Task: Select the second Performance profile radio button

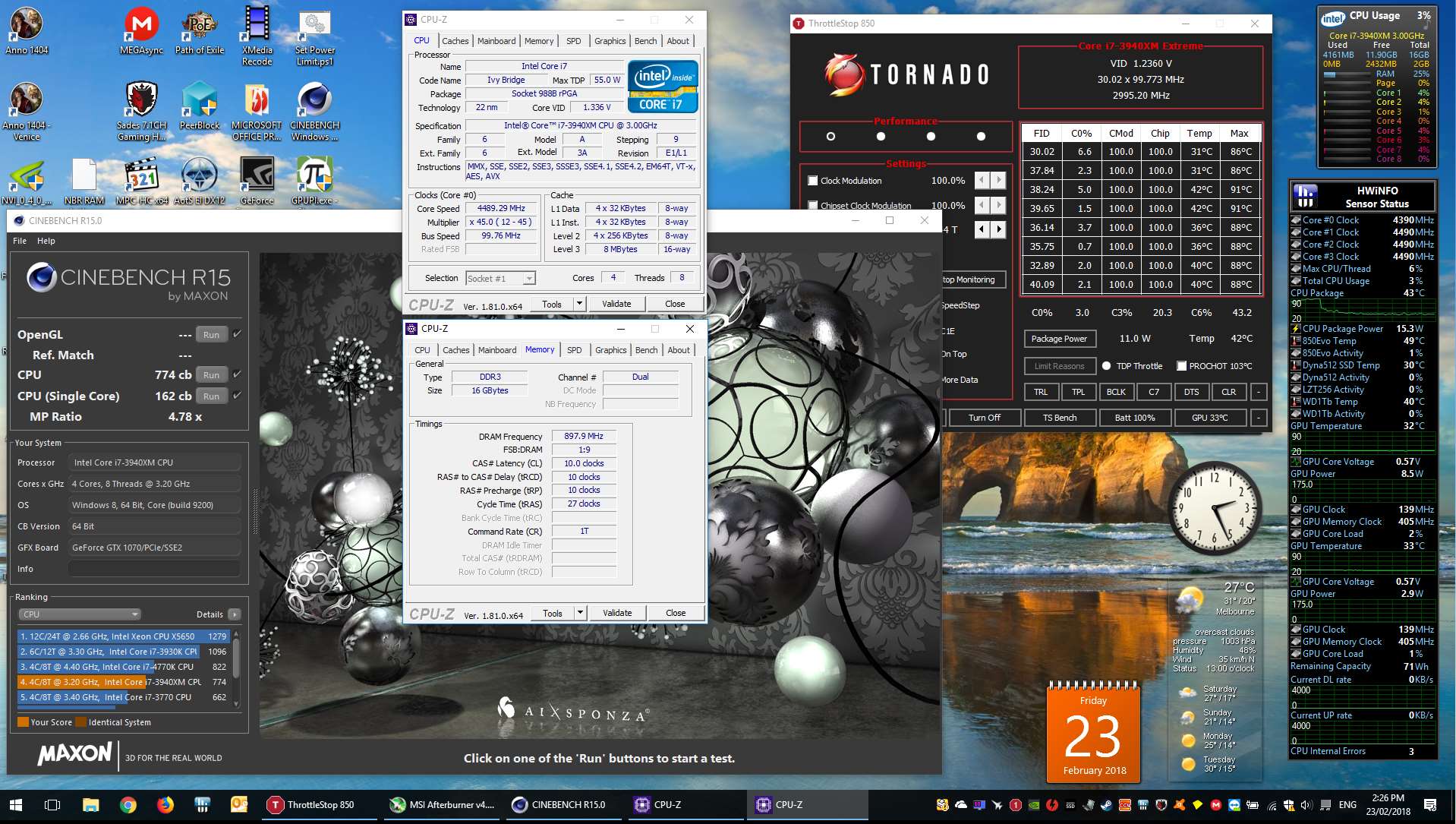Action: [x=881, y=137]
